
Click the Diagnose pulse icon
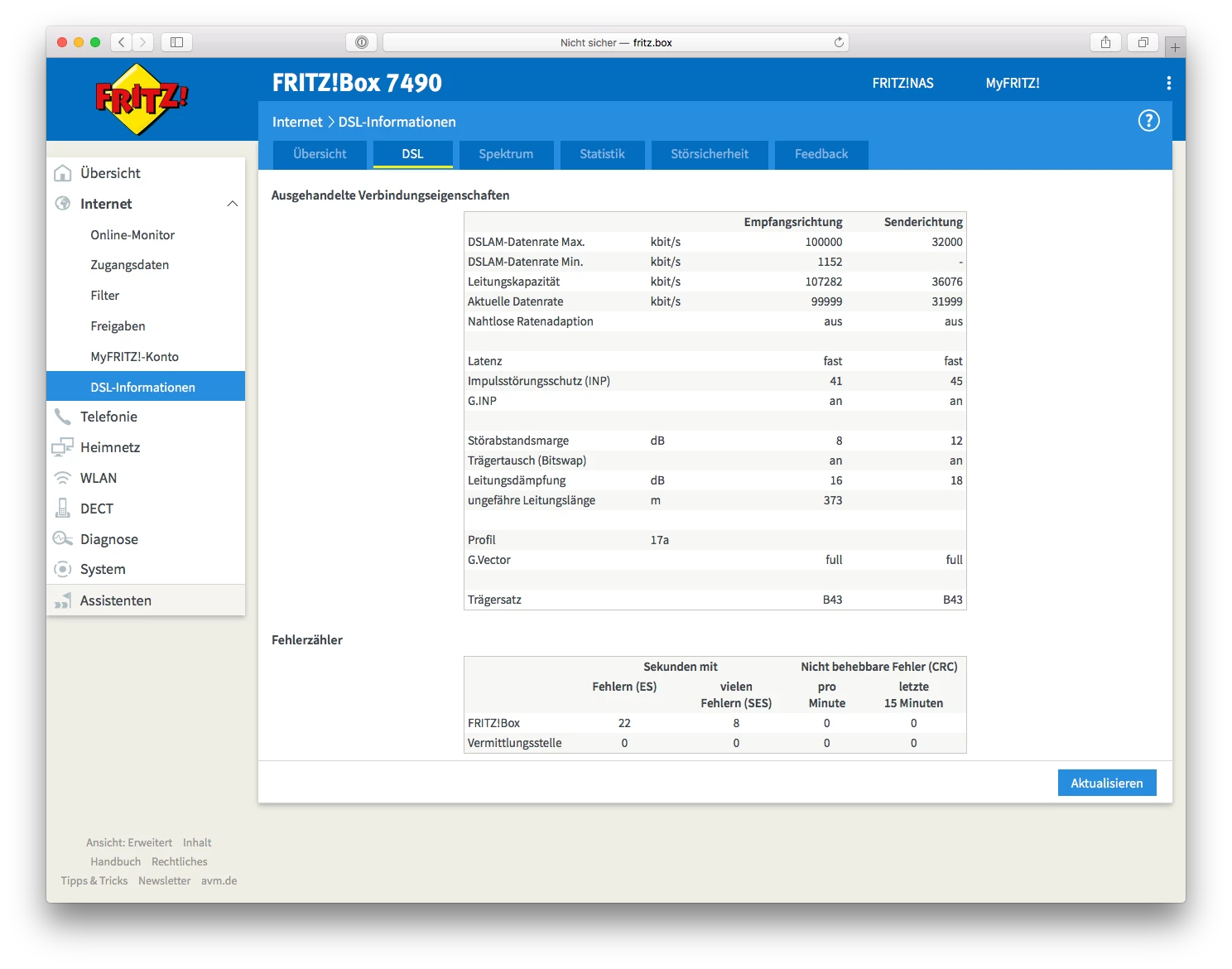(62, 539)
